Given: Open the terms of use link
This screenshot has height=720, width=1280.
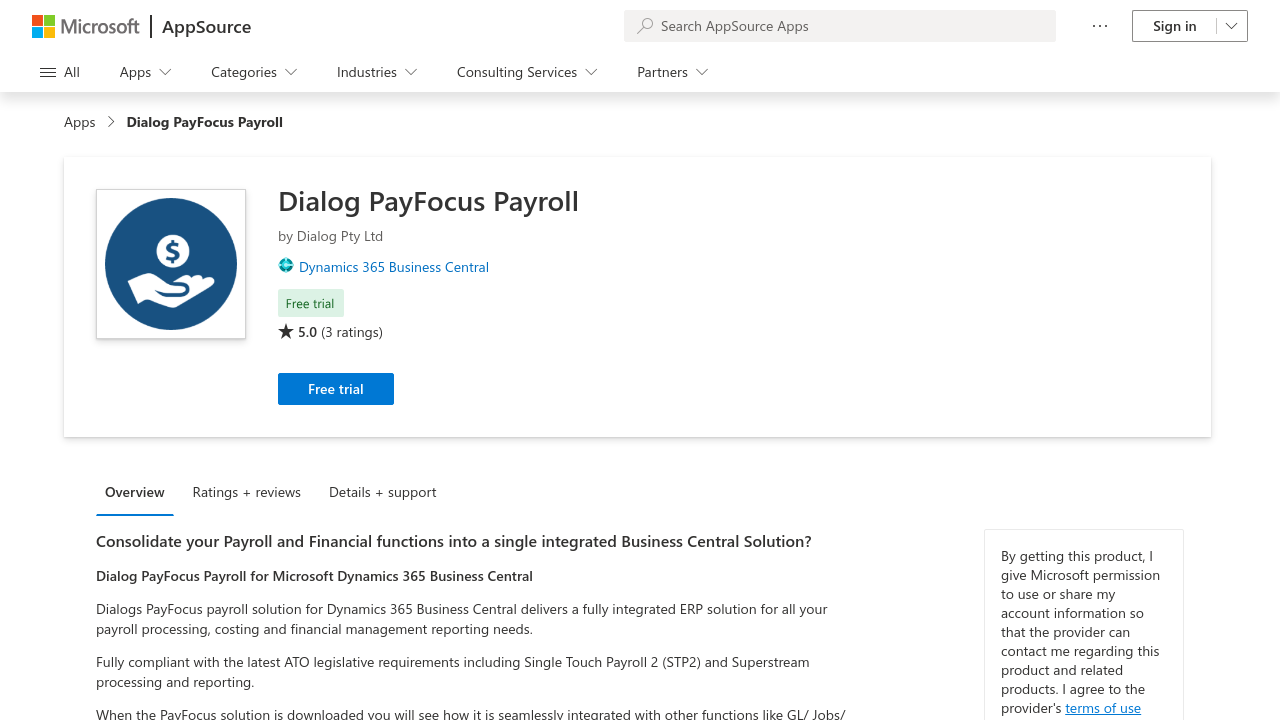Looking at the screenshot, I should [x=1103, y=708].
